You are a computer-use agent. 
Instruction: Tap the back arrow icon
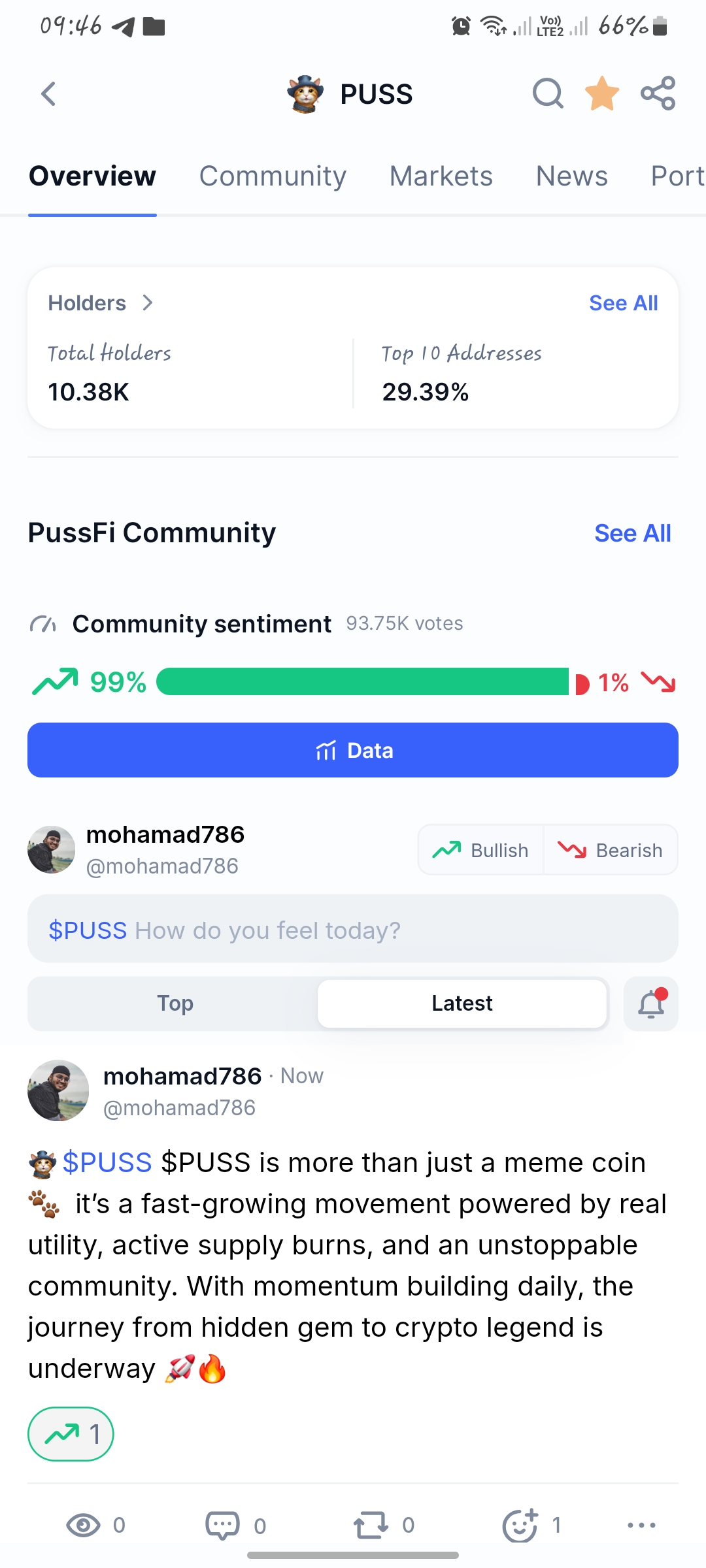pyautogui.click(x=48, y=94)
